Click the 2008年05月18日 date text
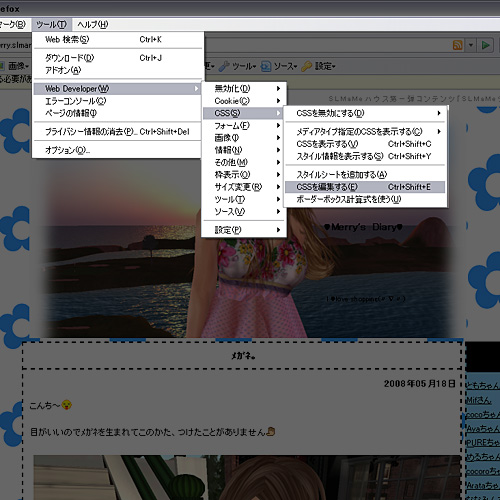The image size is (500, 500). pyautogui.click(x=419, y=384)
